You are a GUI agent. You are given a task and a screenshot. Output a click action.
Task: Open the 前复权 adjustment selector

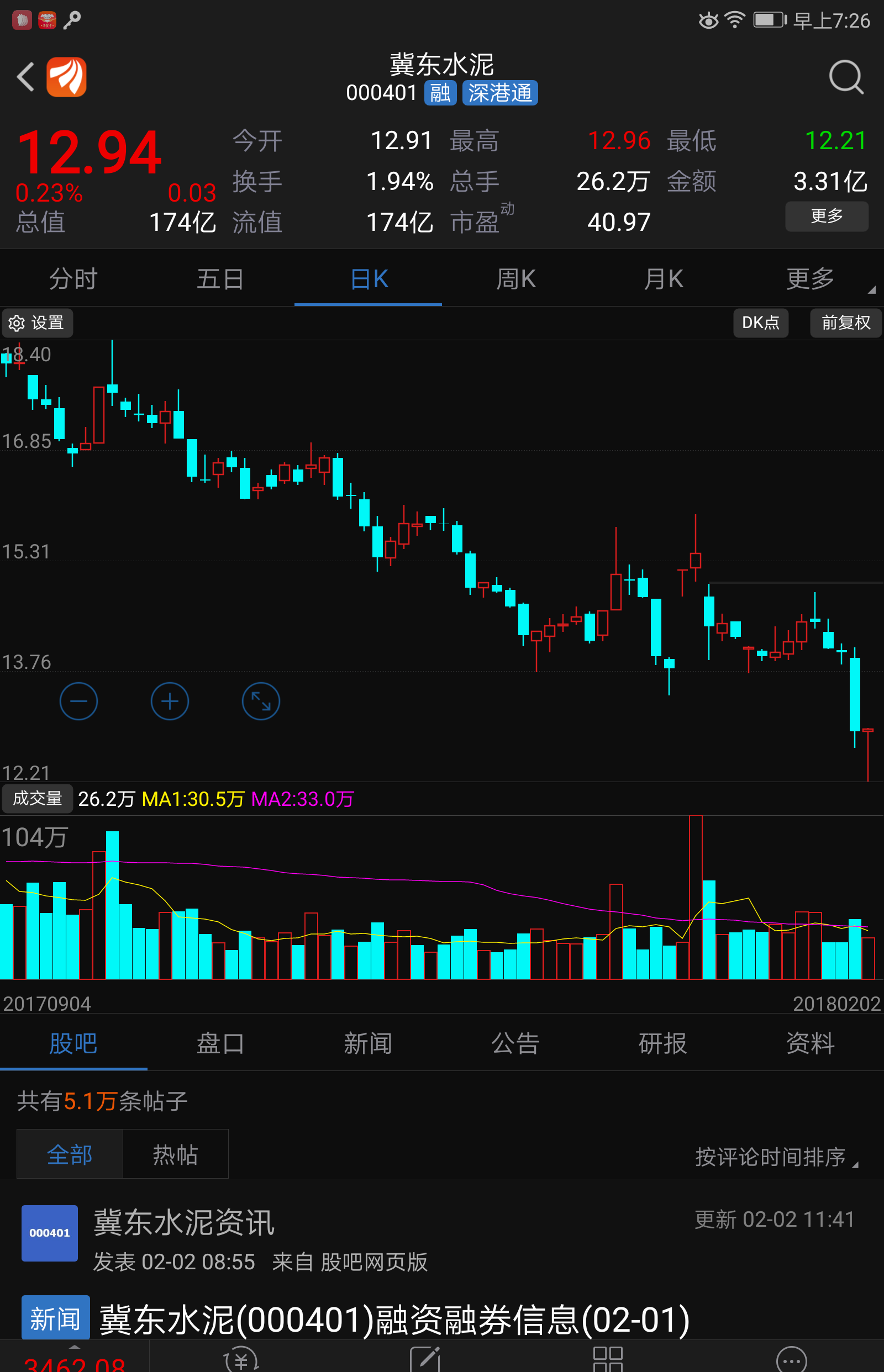845,323
